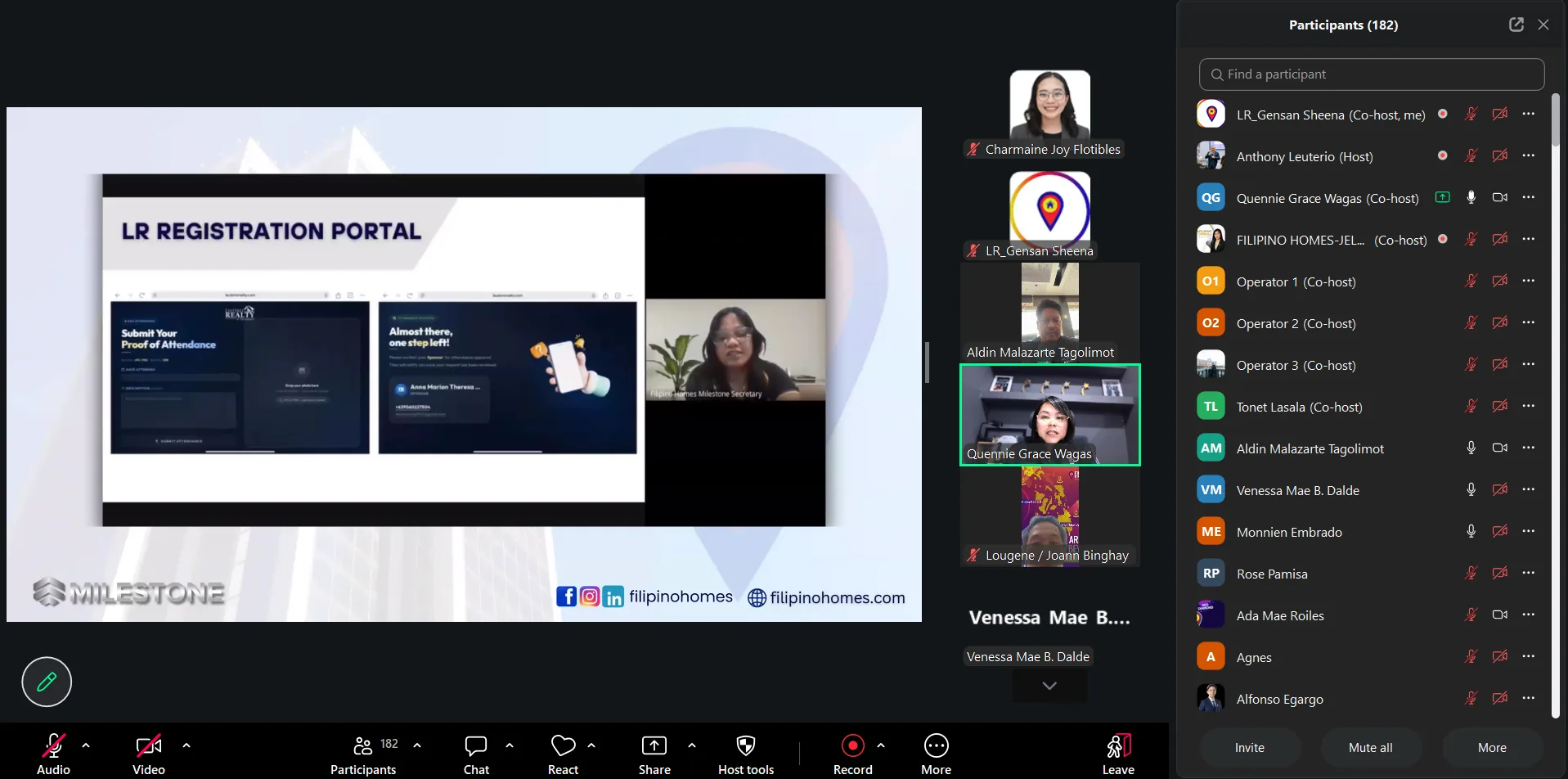
Task: Mute Quennie Grace Wagas microphone
Action: pyautogui.click(x=1471, y=197)
